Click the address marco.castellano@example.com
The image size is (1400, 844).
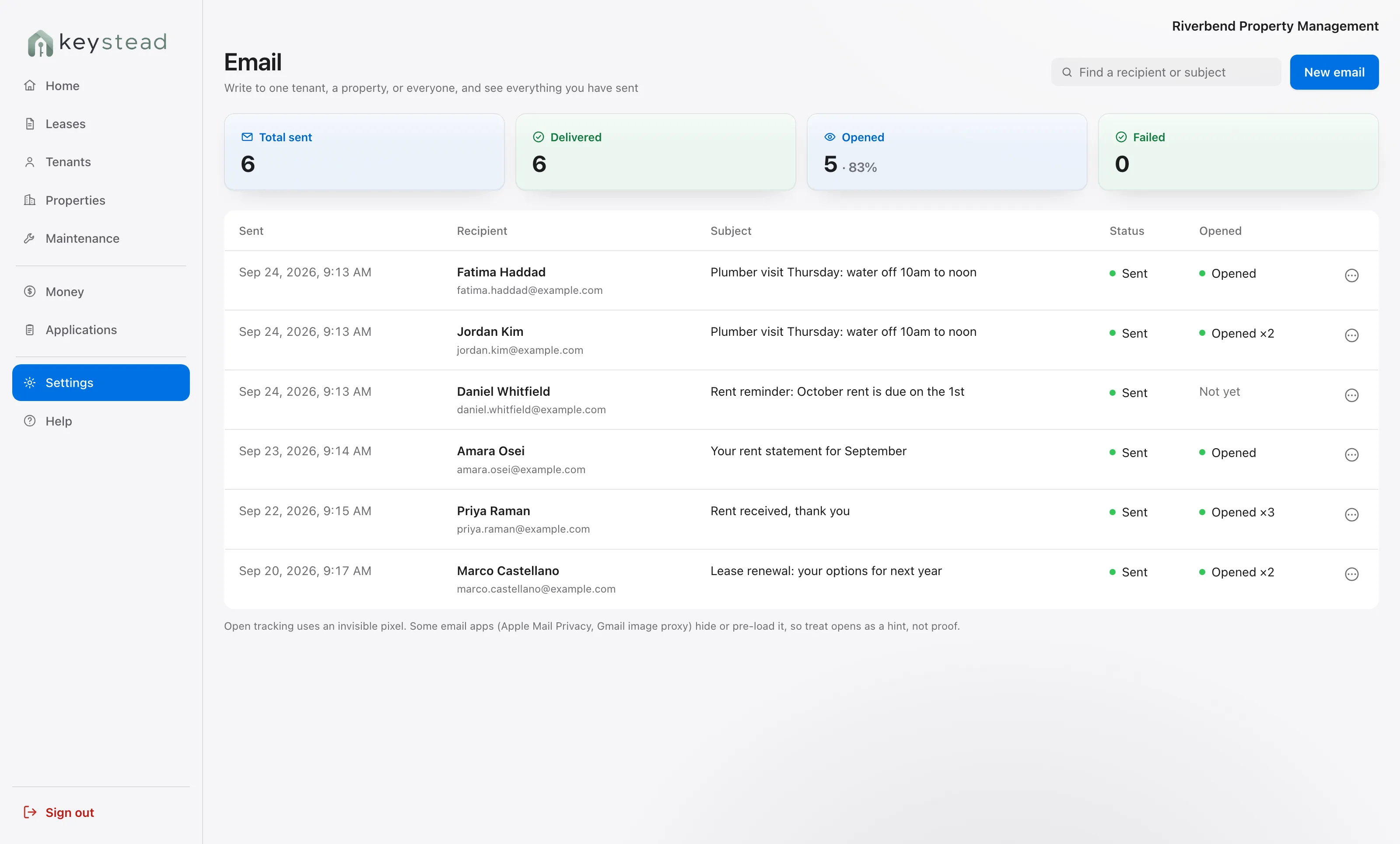click(x=536, y=589)
